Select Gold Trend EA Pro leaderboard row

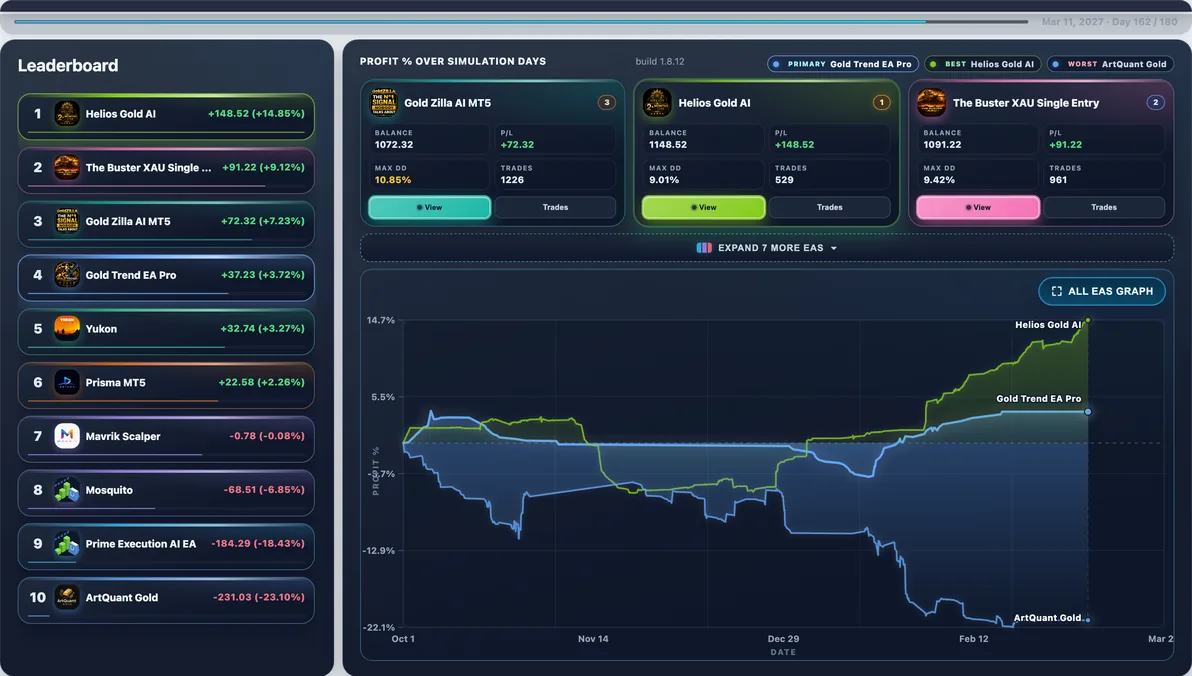(166, 278)
